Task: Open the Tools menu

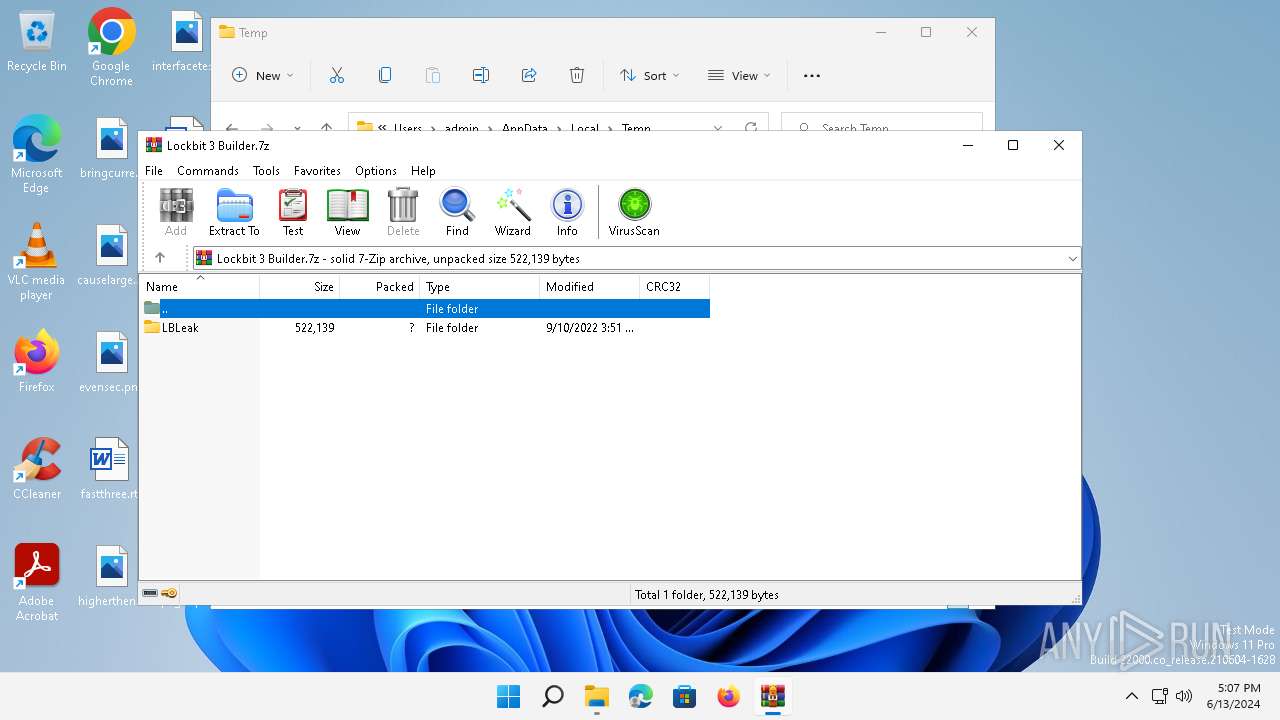Action: click(266, 171)
